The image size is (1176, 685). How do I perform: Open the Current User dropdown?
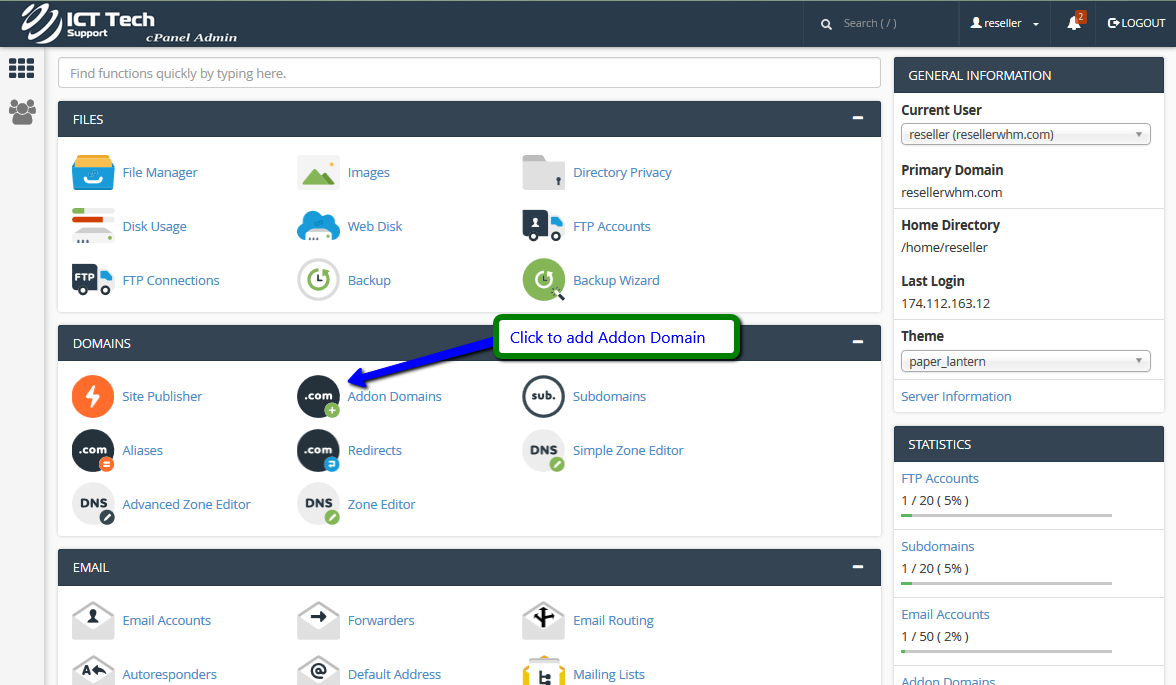[1025, 135]
